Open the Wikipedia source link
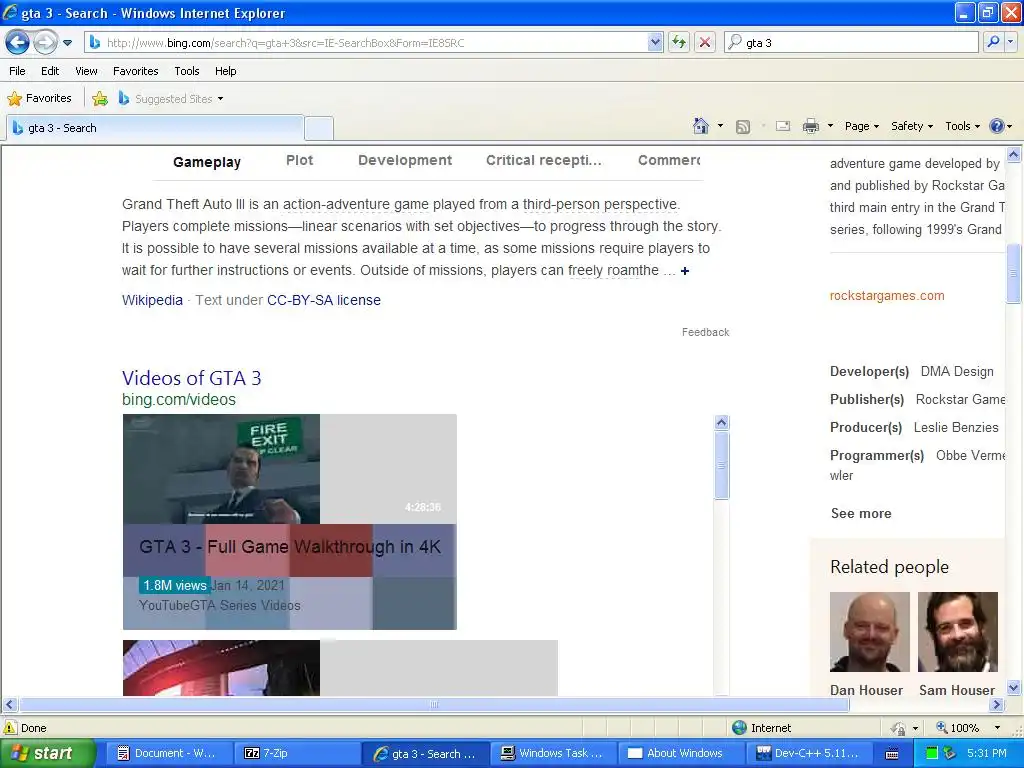 (x=152, y=300)
